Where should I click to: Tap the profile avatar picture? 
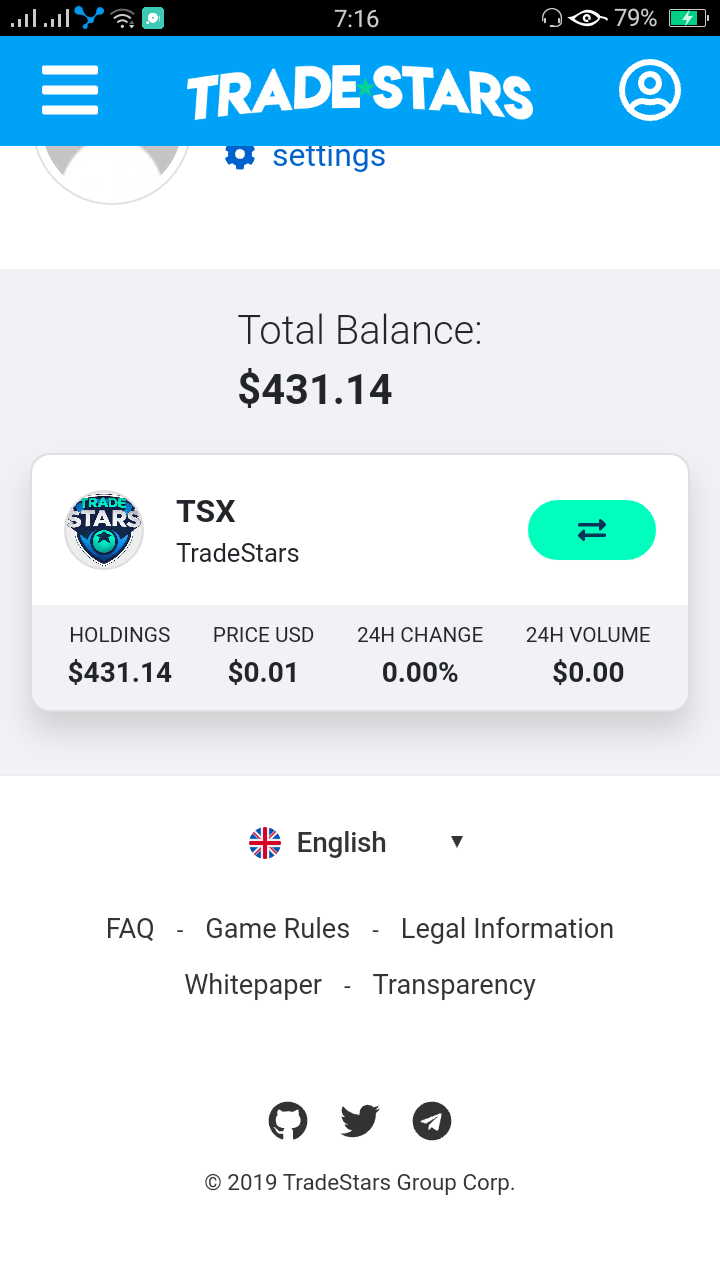[x=112, y=172]
